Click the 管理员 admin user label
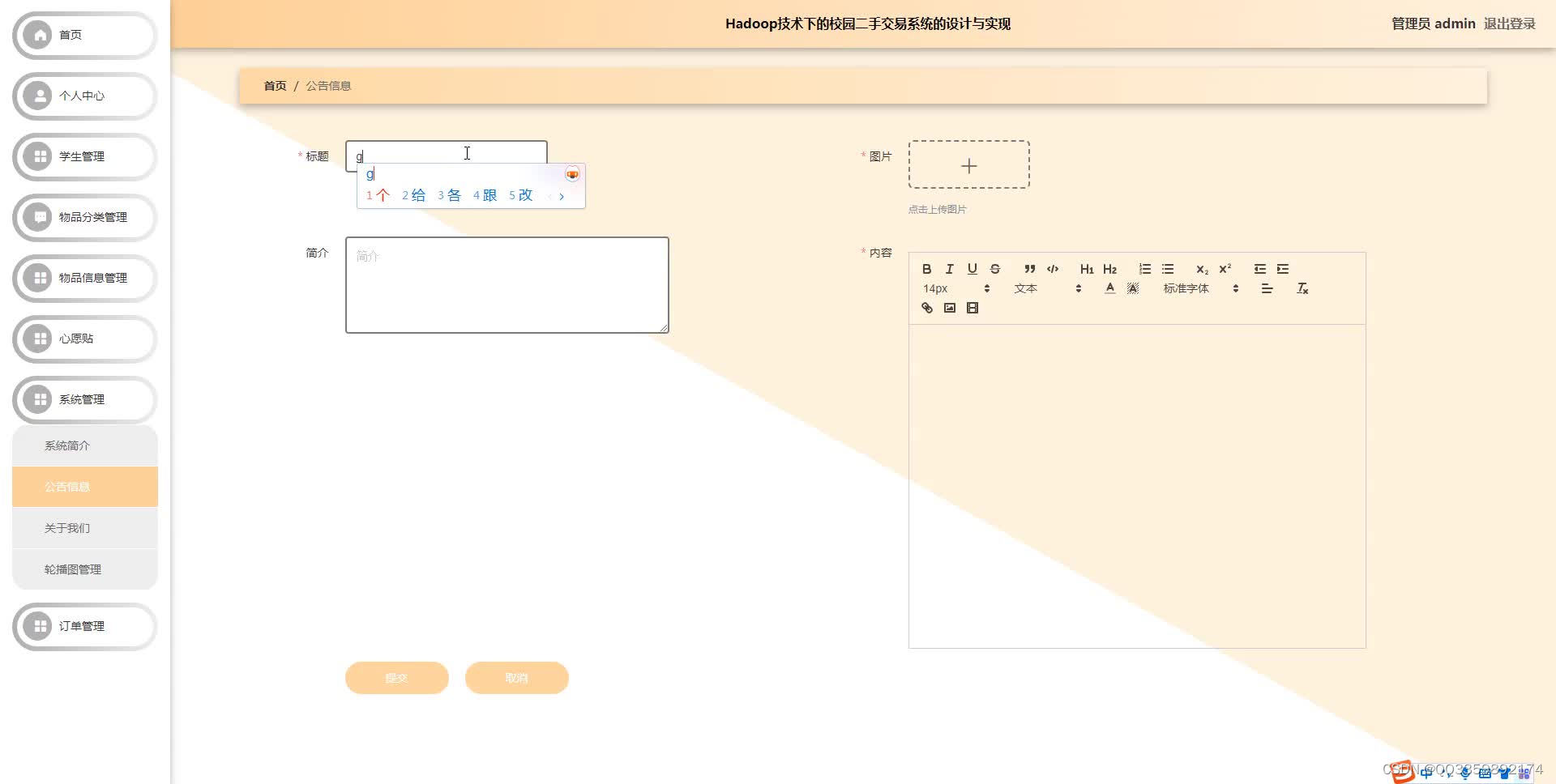Viewport: 1556px width, 784px height. point(1433,23)
